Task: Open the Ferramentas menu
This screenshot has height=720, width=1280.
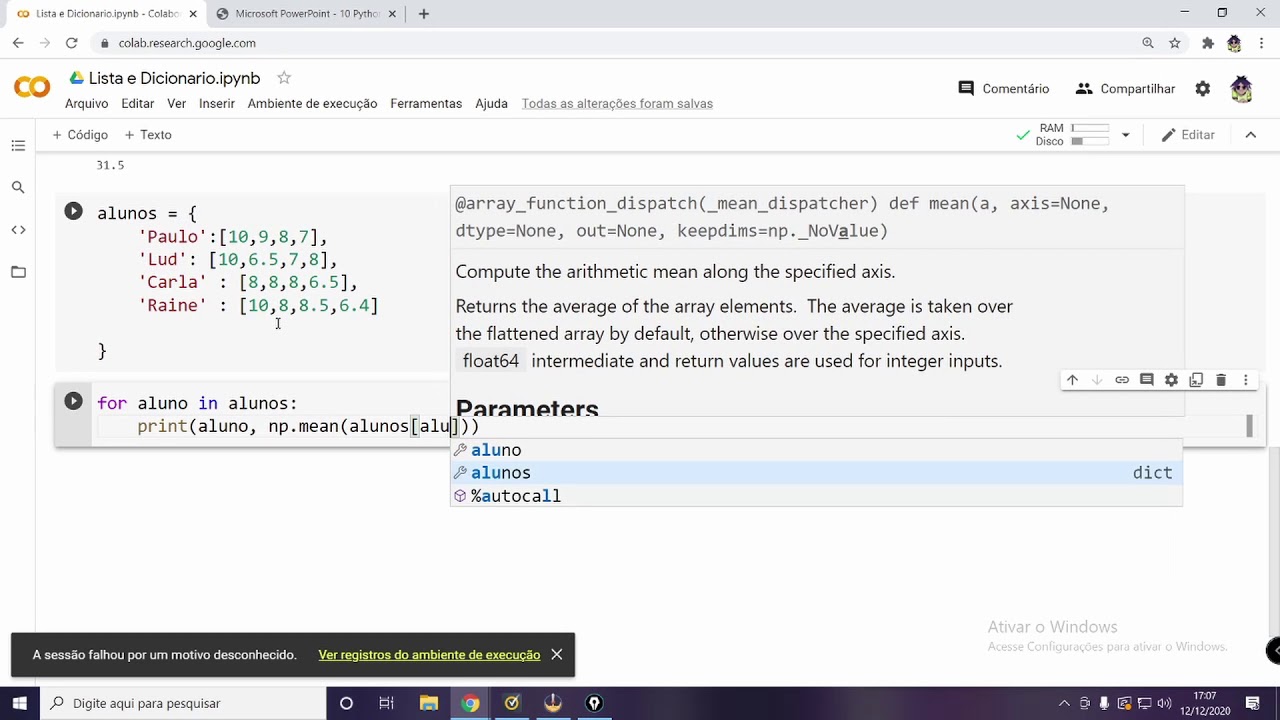Action: pos(426,103)
